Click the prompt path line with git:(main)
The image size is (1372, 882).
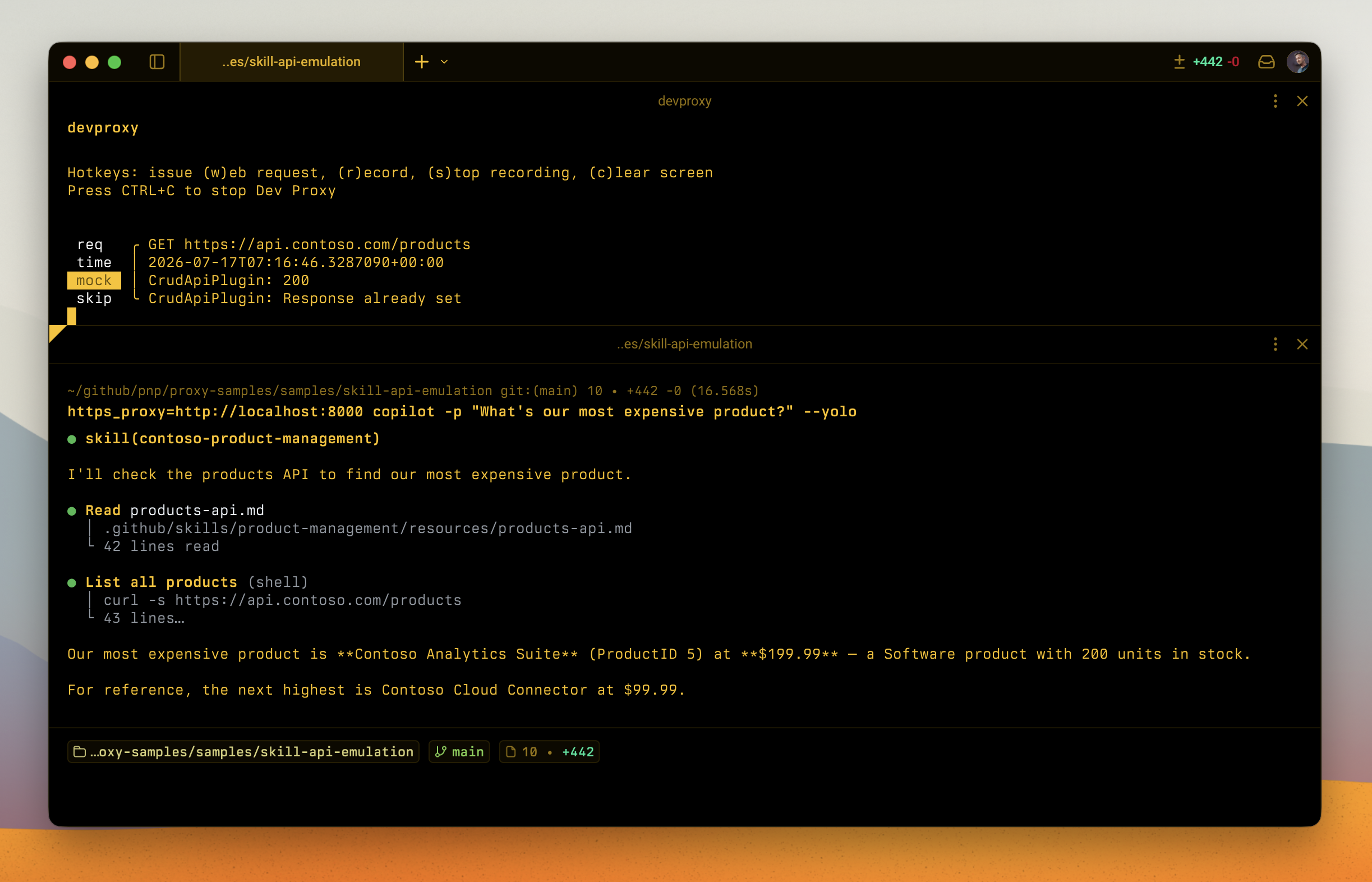tap(413, 391)
